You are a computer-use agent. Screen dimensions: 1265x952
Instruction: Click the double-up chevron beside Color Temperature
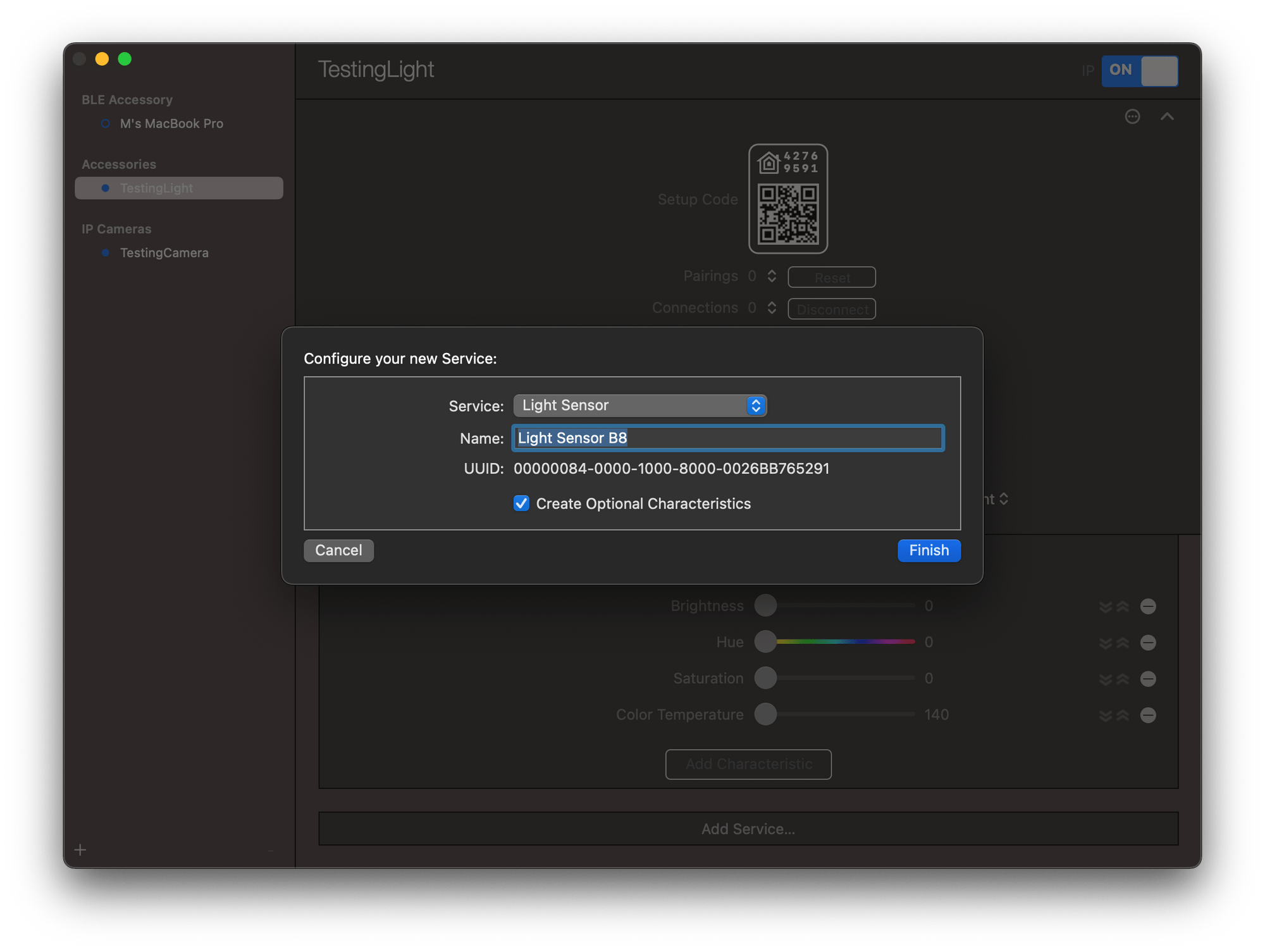pyautogui.click(x=1122, y=715)
